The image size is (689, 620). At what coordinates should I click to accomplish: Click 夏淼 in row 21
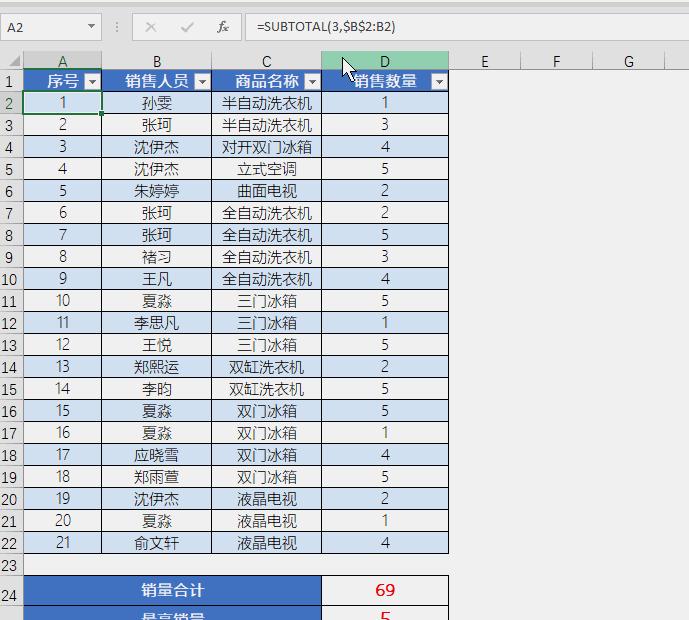coord(156,521)
